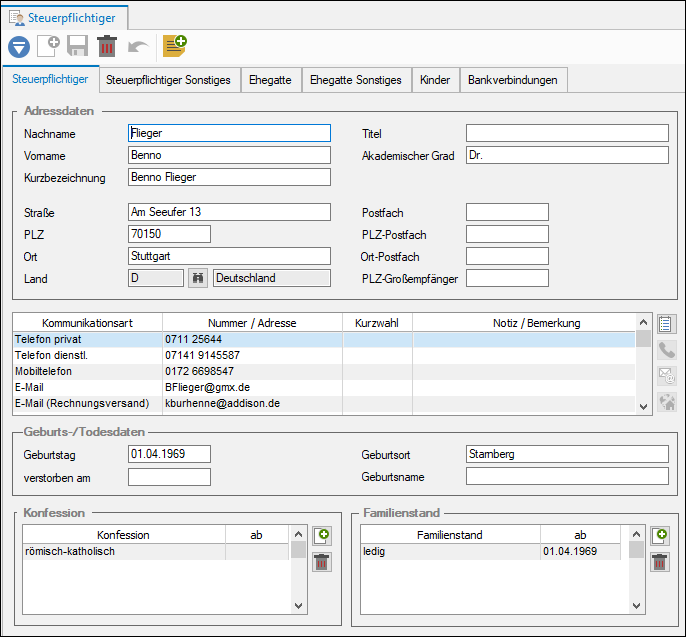Image resolution: width=686 pixels, height=637 pixels.
Task: Click the Kommunikationsart column header
Action: pos(88,323)
